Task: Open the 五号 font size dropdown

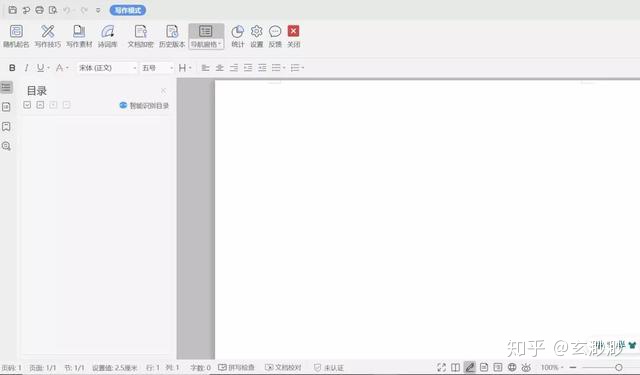Action: [158, 68]
